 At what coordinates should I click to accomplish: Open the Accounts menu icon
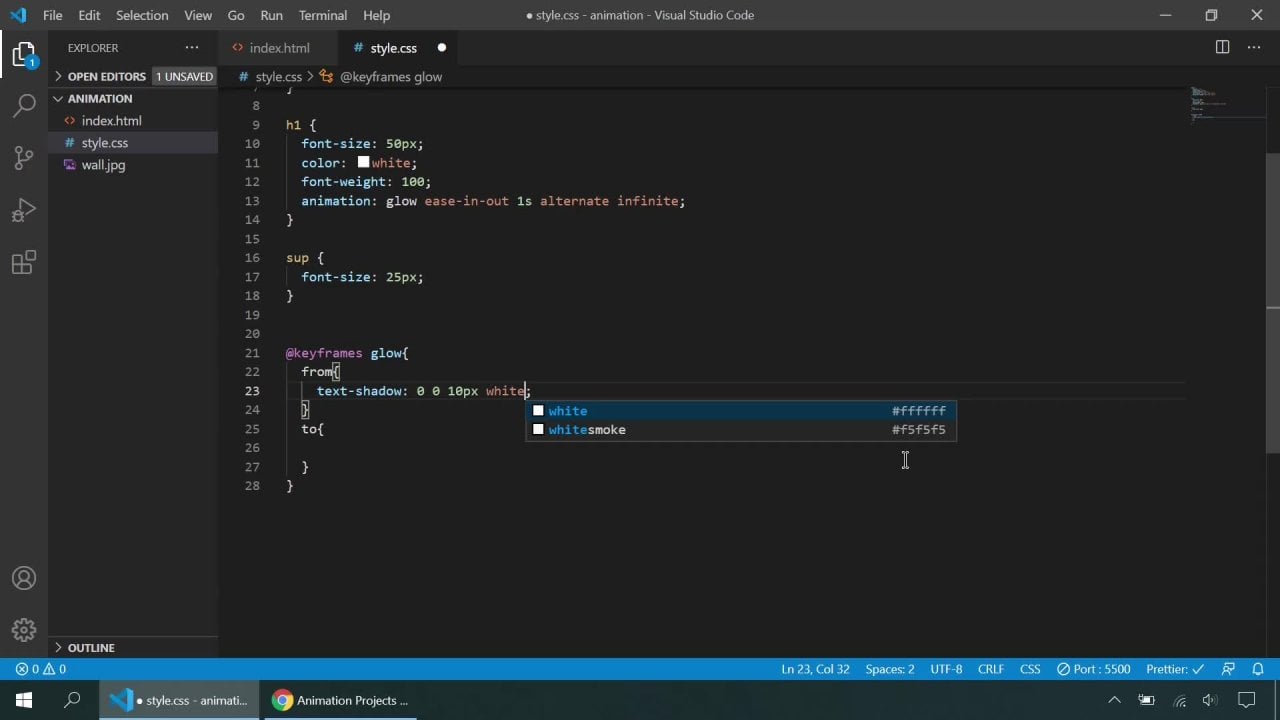[x=24, y=579]
